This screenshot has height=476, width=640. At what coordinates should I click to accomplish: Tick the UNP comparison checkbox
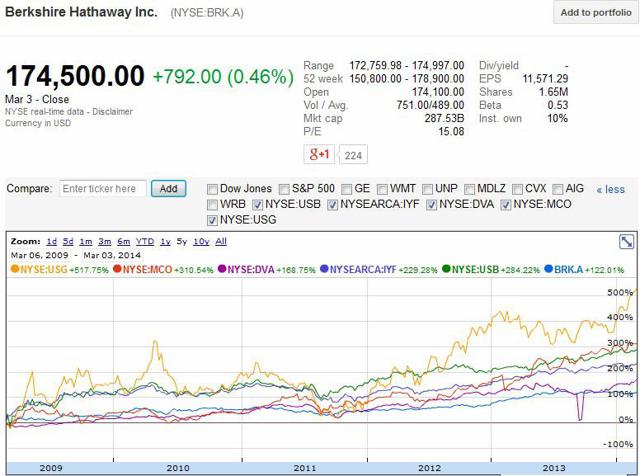point(427,189)
